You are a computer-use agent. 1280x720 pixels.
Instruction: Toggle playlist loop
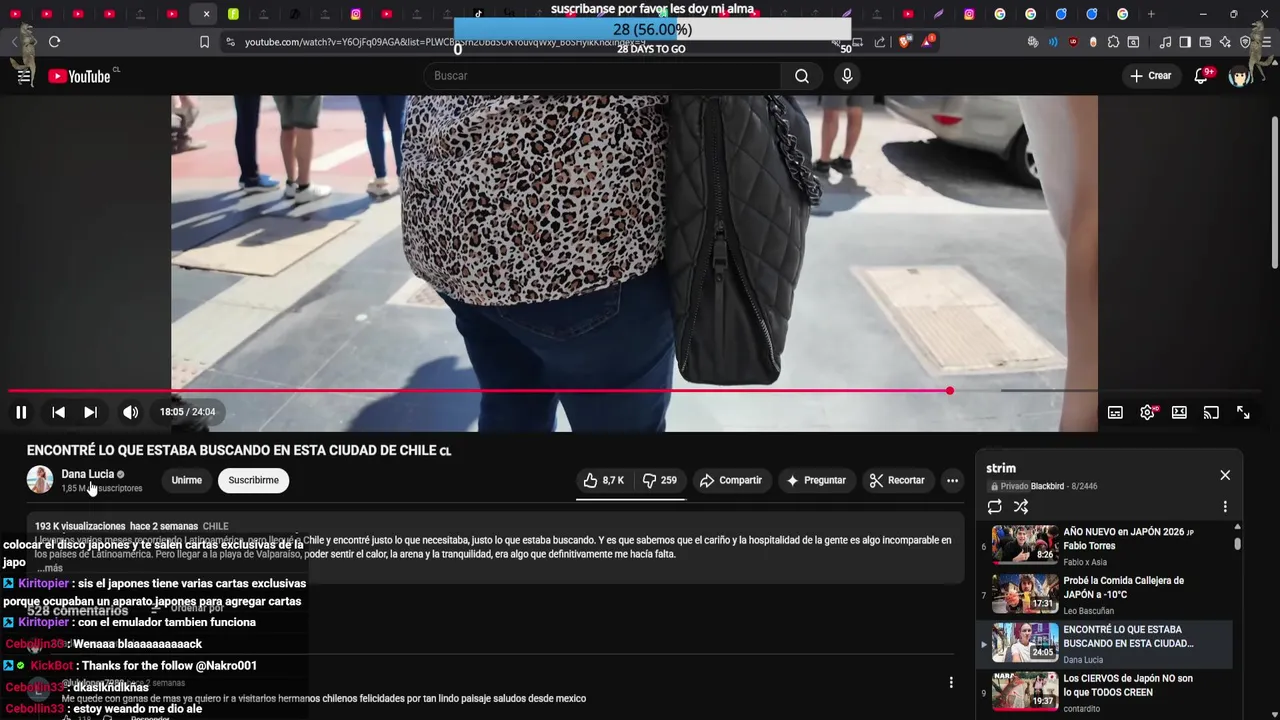point(994,507)
